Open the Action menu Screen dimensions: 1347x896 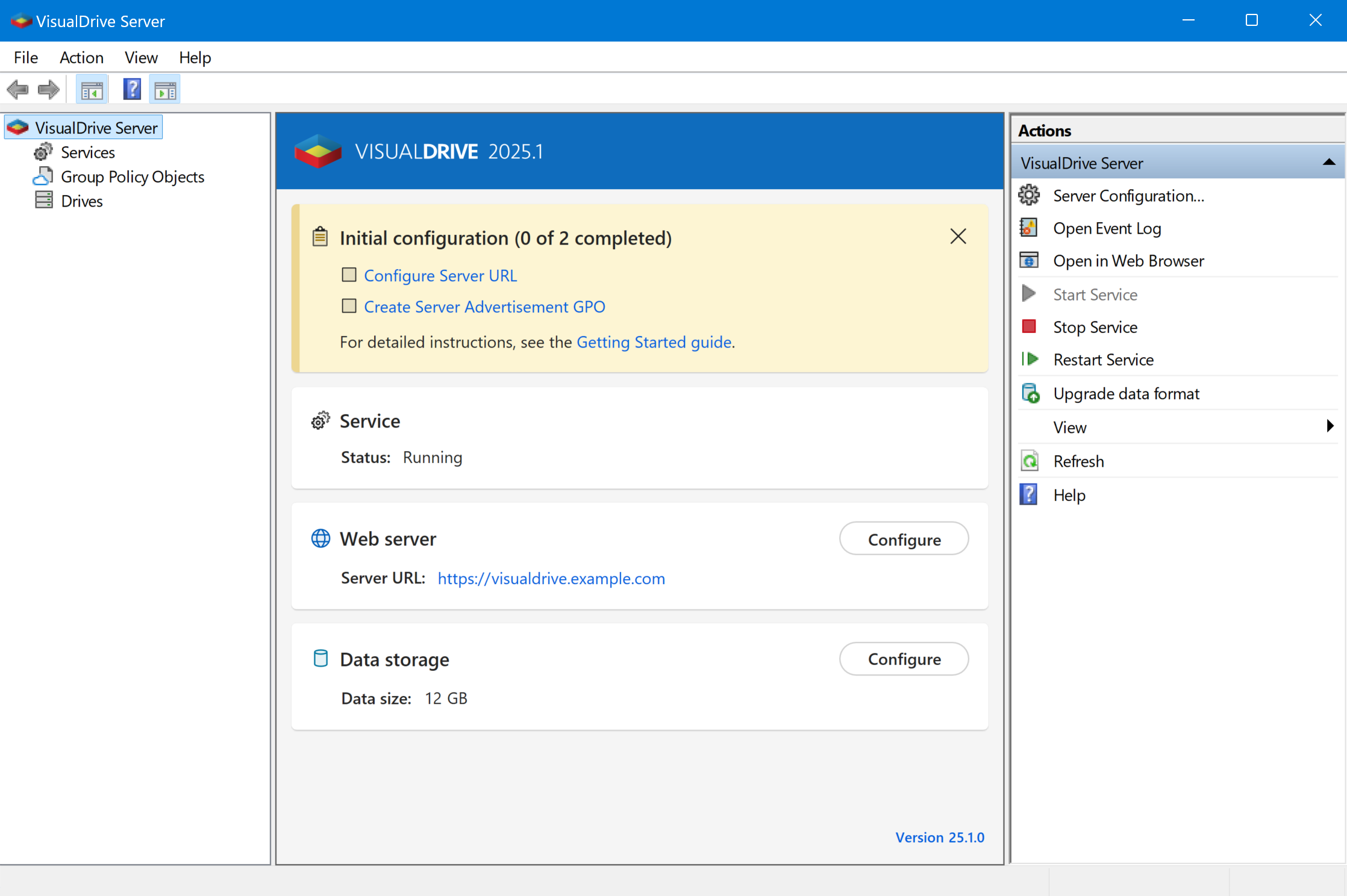[81, 57]
